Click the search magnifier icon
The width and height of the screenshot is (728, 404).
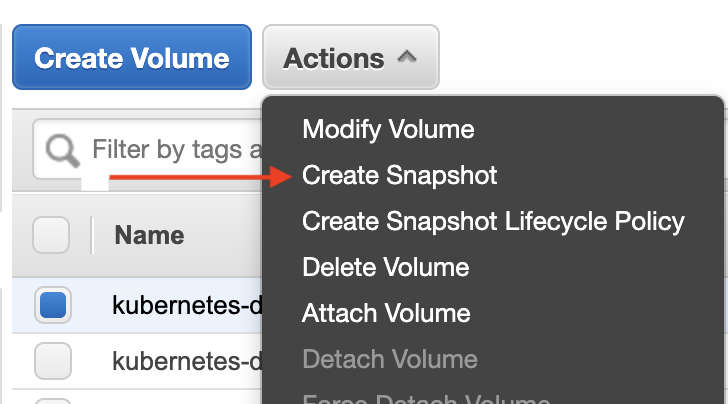(62, 150)
